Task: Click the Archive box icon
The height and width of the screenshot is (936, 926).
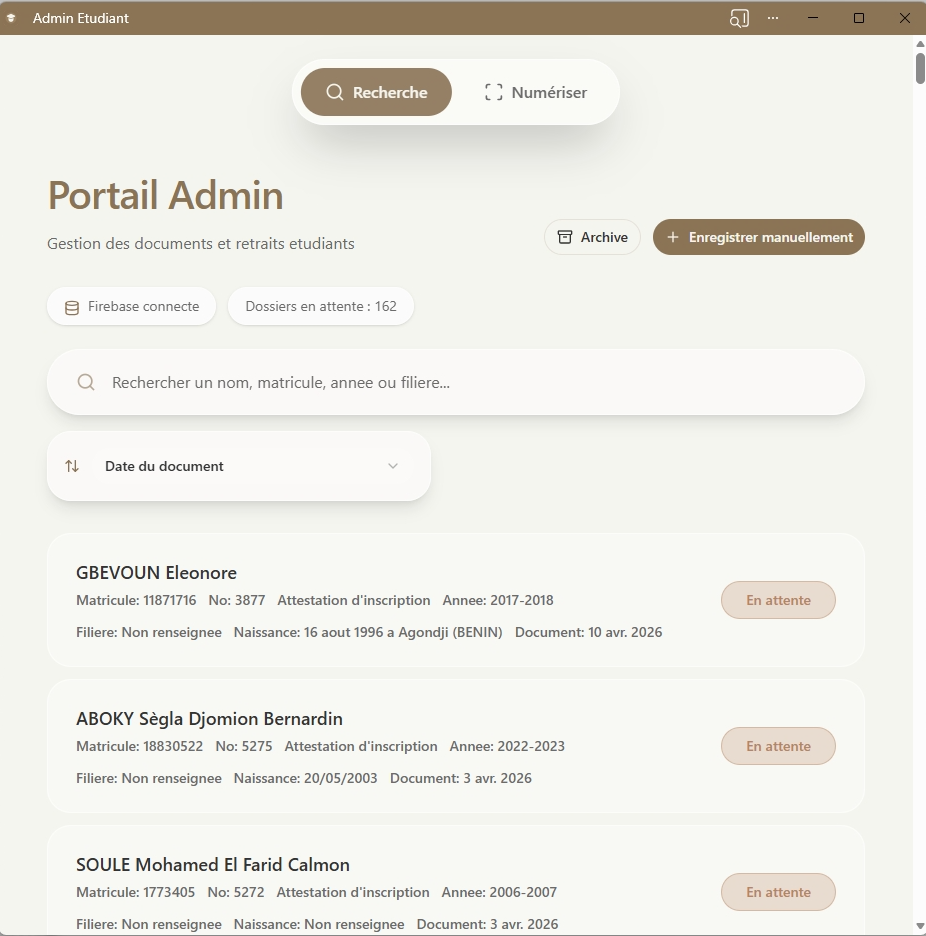Action: [564, 237]
